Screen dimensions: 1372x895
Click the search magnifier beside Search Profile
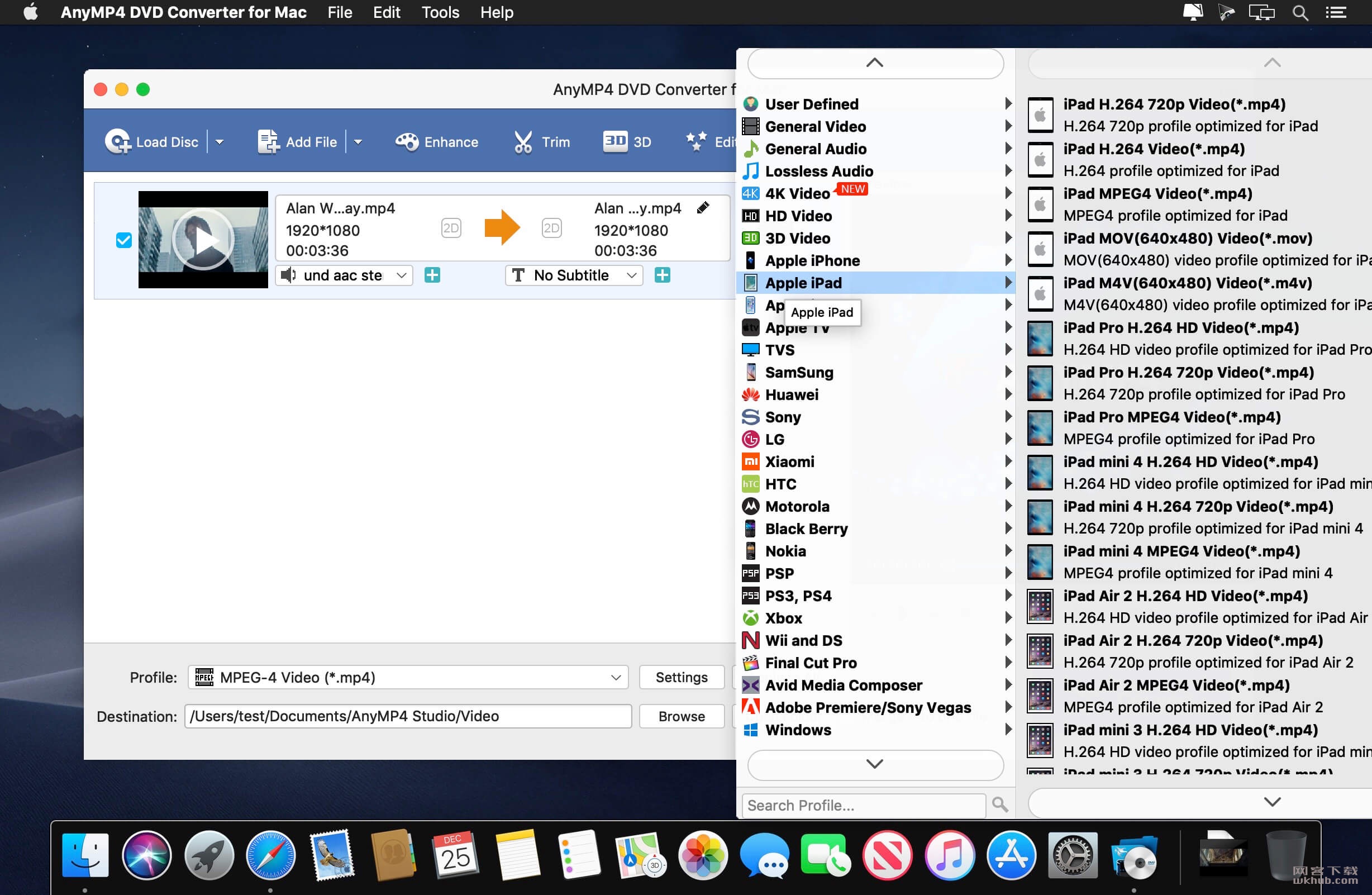click(999, 804)
